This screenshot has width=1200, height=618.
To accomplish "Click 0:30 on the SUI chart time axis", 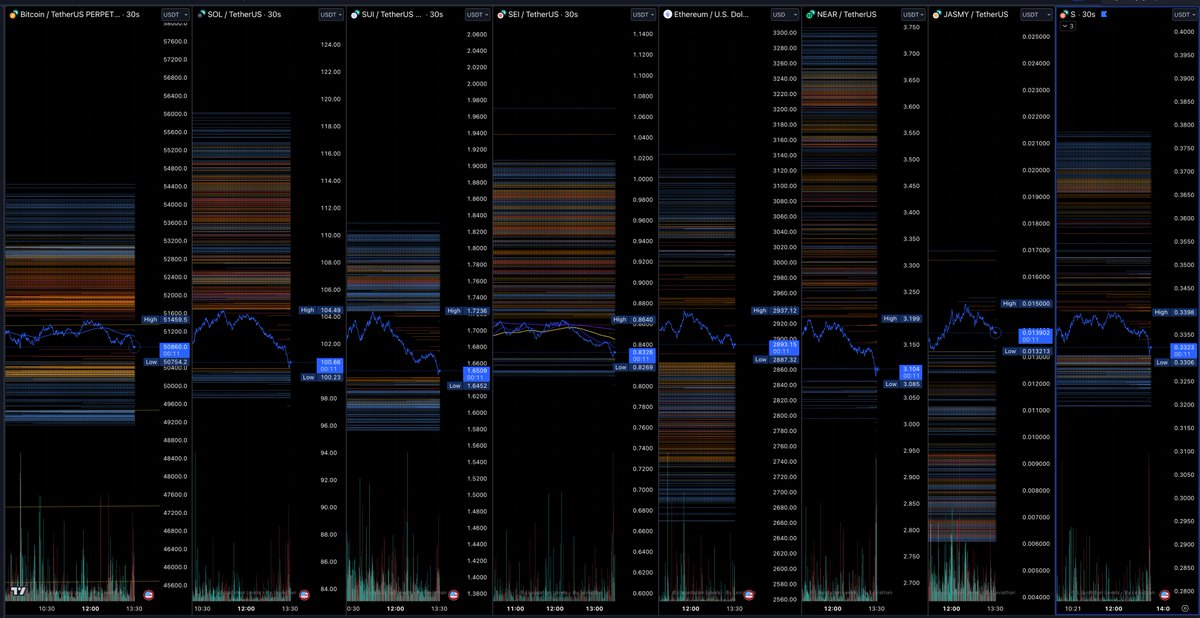I will (x=354, y=608).
